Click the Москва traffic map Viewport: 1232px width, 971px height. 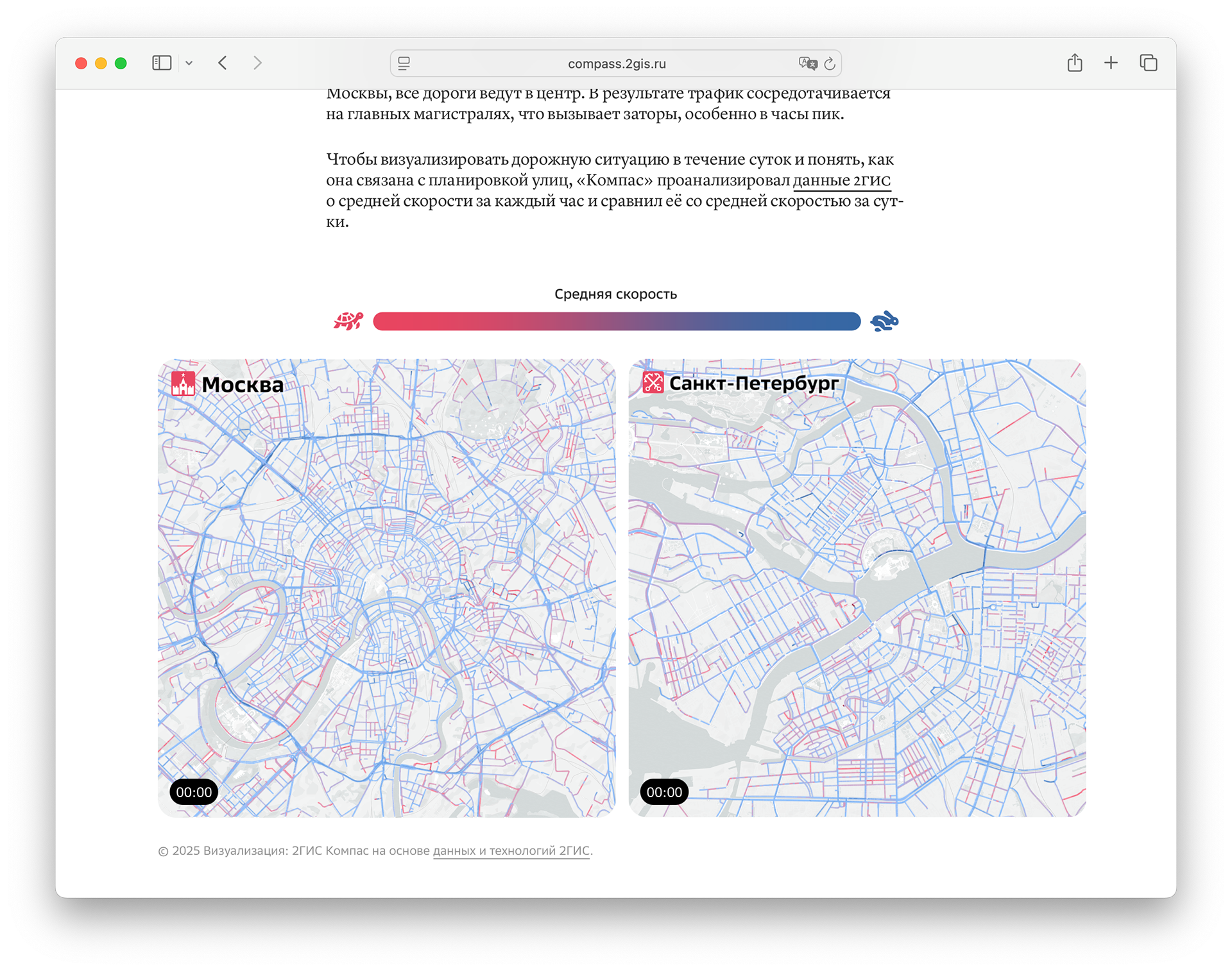386,587
